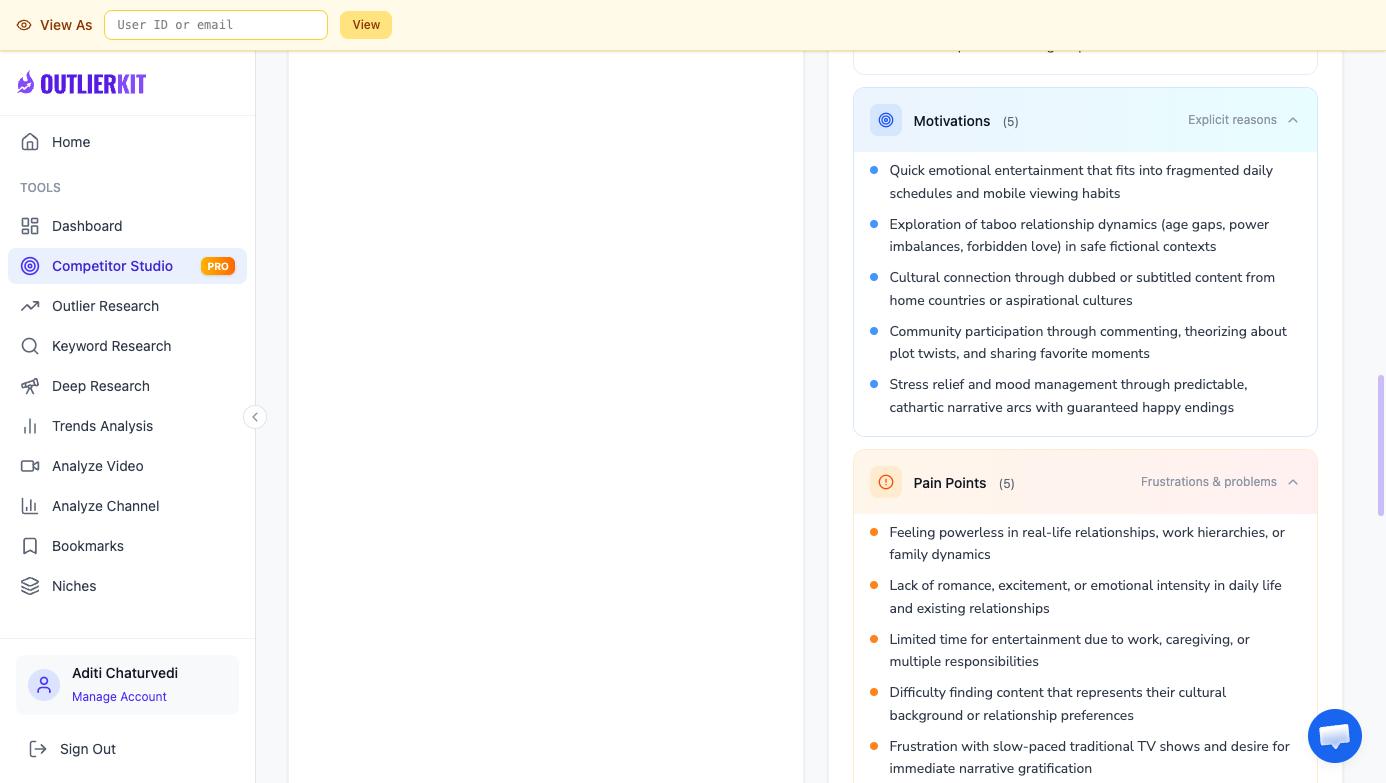
Task: Click the Keyword Research magnifier icon
Action: (30, 346)
